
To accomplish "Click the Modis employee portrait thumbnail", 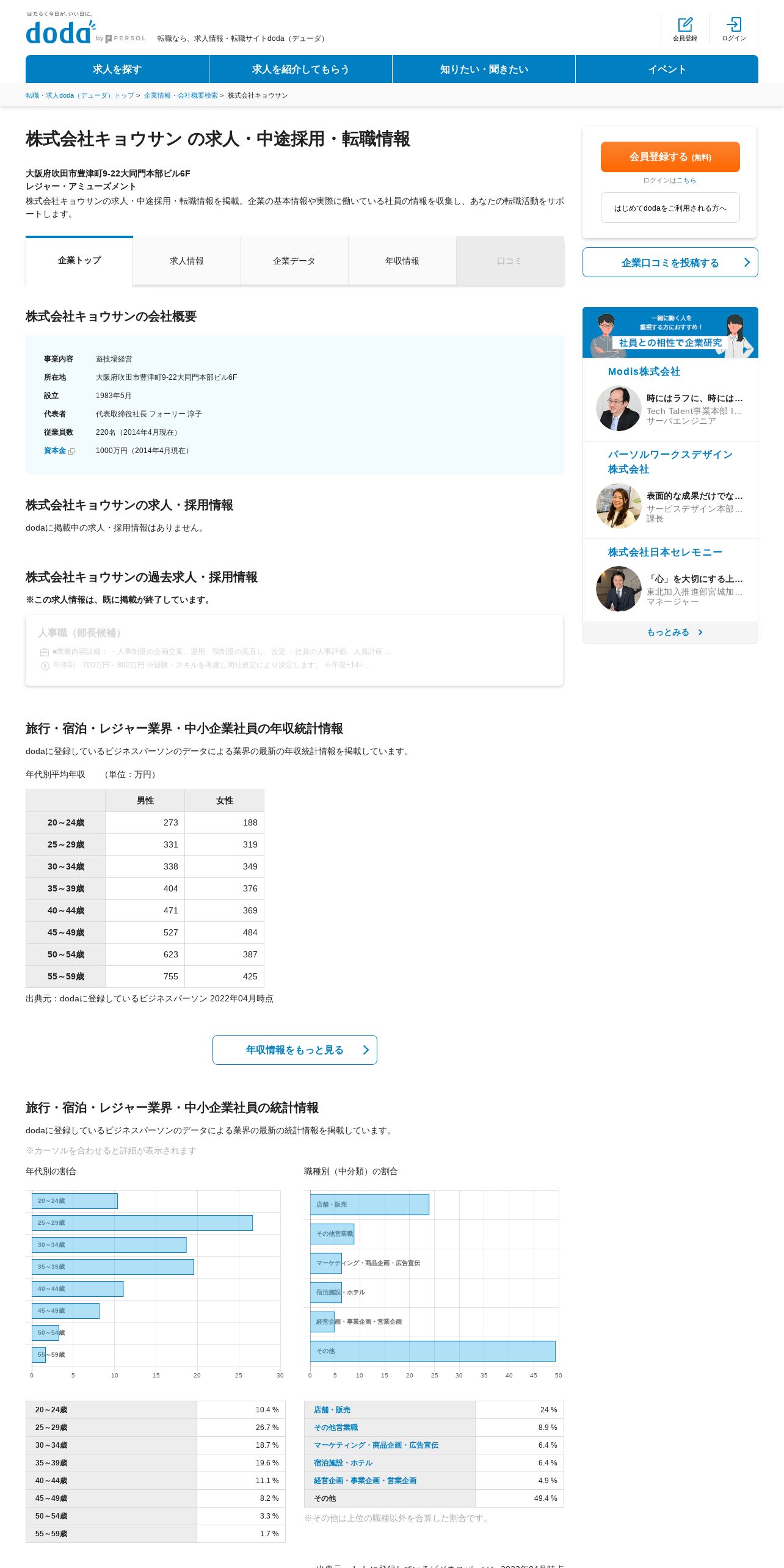I will 619,408.
